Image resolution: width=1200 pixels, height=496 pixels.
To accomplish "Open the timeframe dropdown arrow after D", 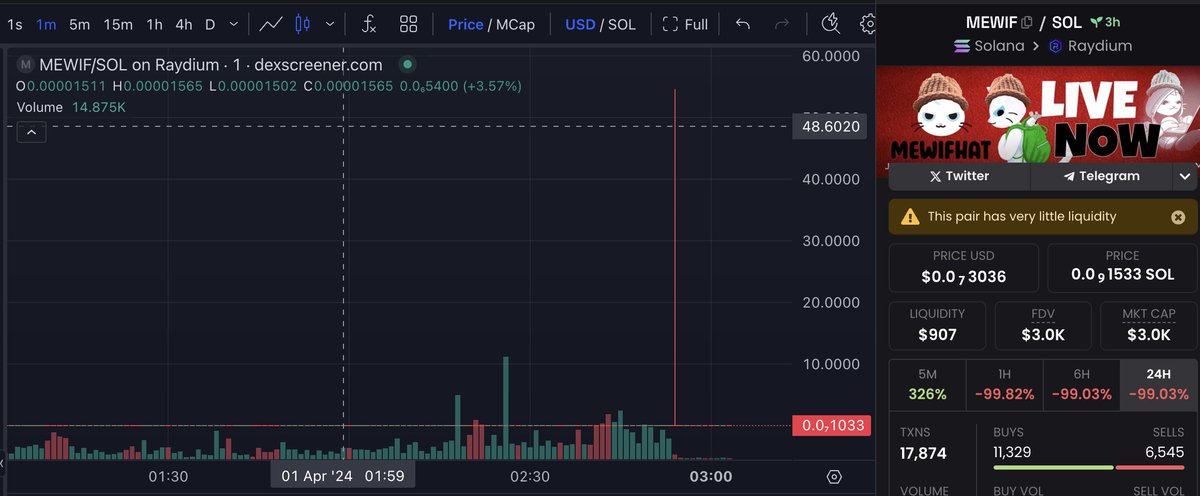I will [x=233, y=24].
